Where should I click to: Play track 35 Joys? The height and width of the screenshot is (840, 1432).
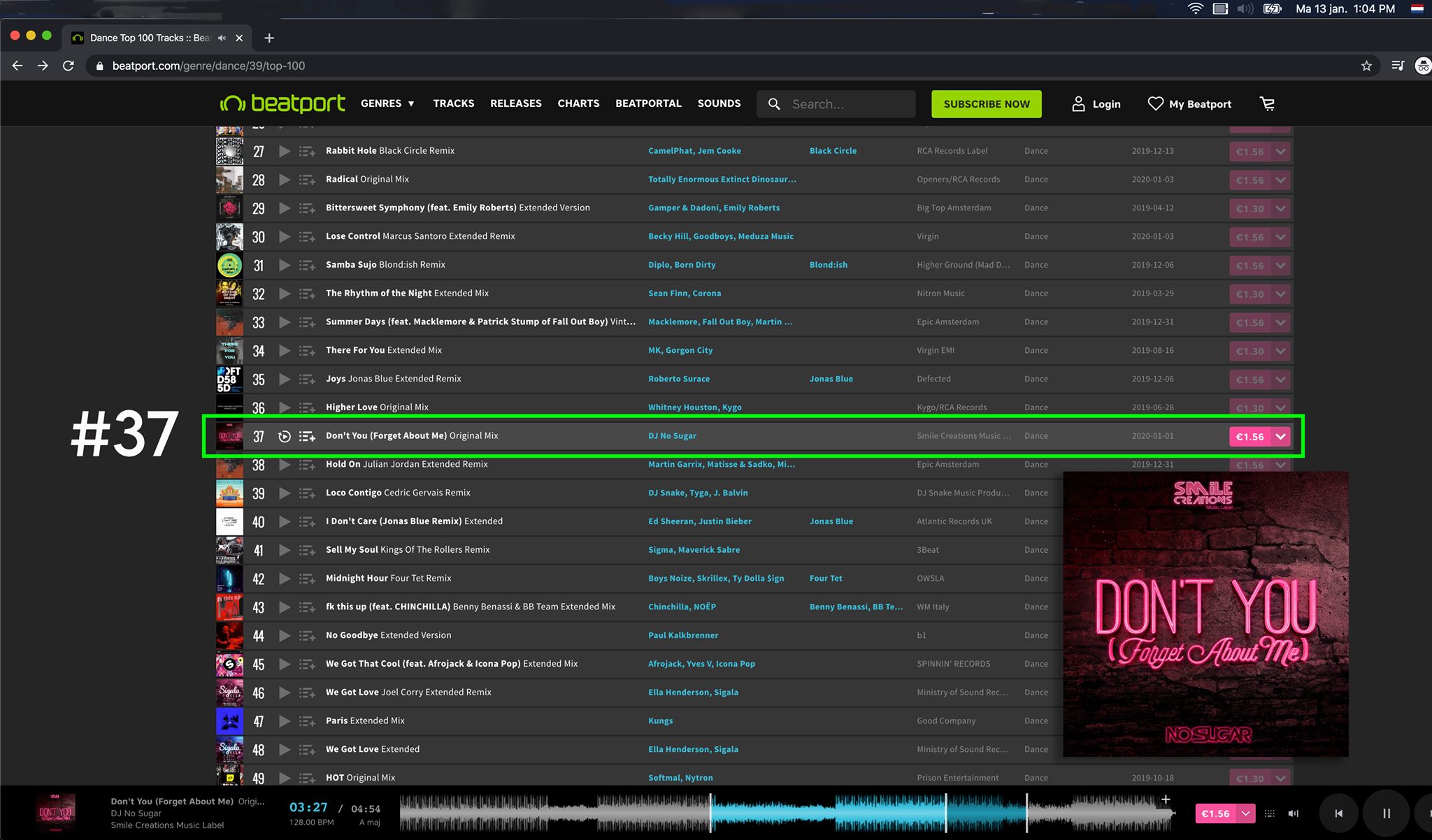coord(285,379)
